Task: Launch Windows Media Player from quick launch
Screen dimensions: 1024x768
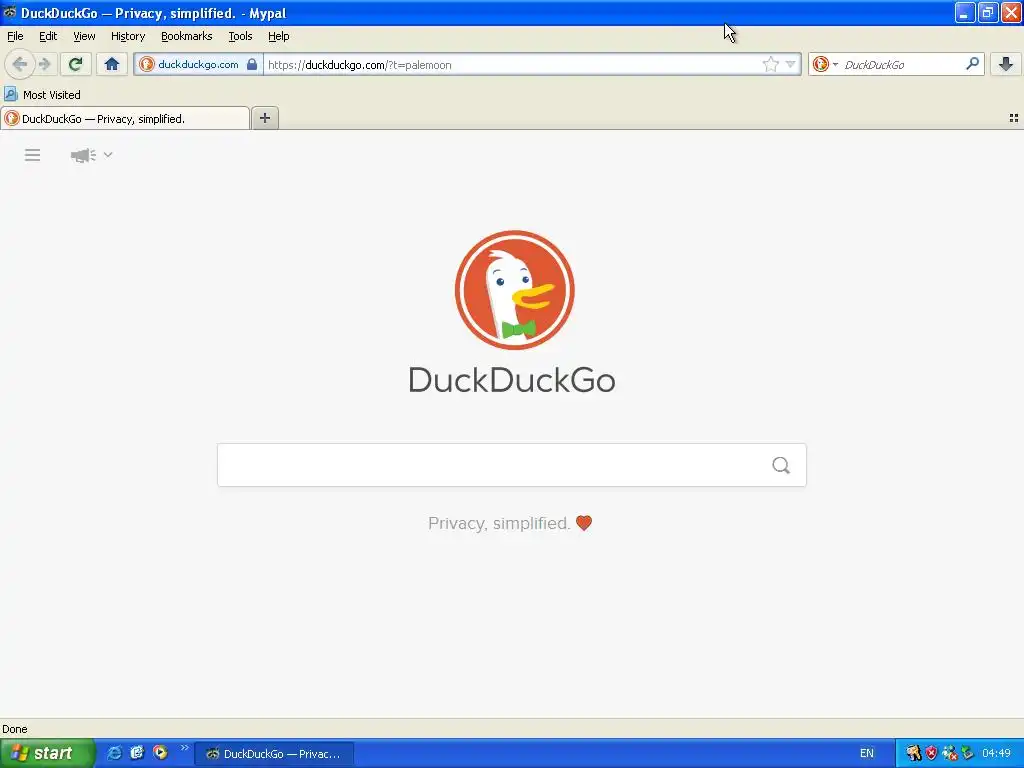Action: click(x=160, y=753)
